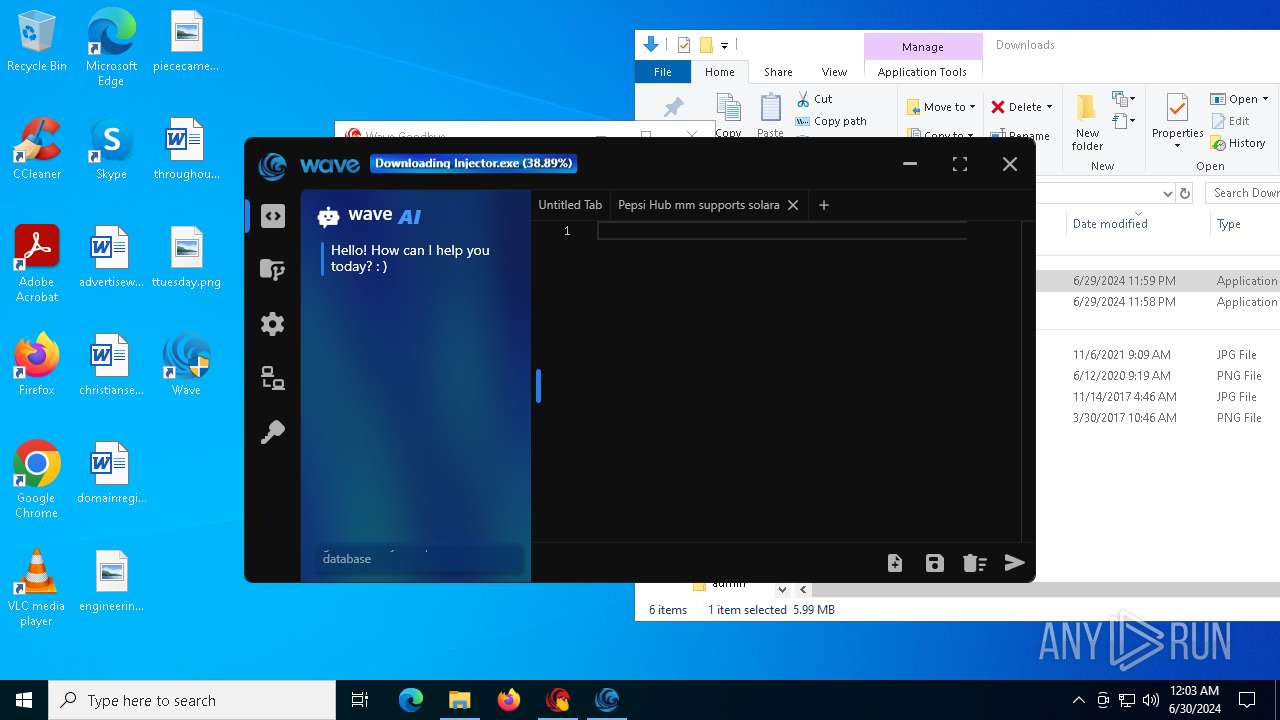Customize Quick Access Toolbar dropdown arrow

pyautogui.click(x=724, y=45)
